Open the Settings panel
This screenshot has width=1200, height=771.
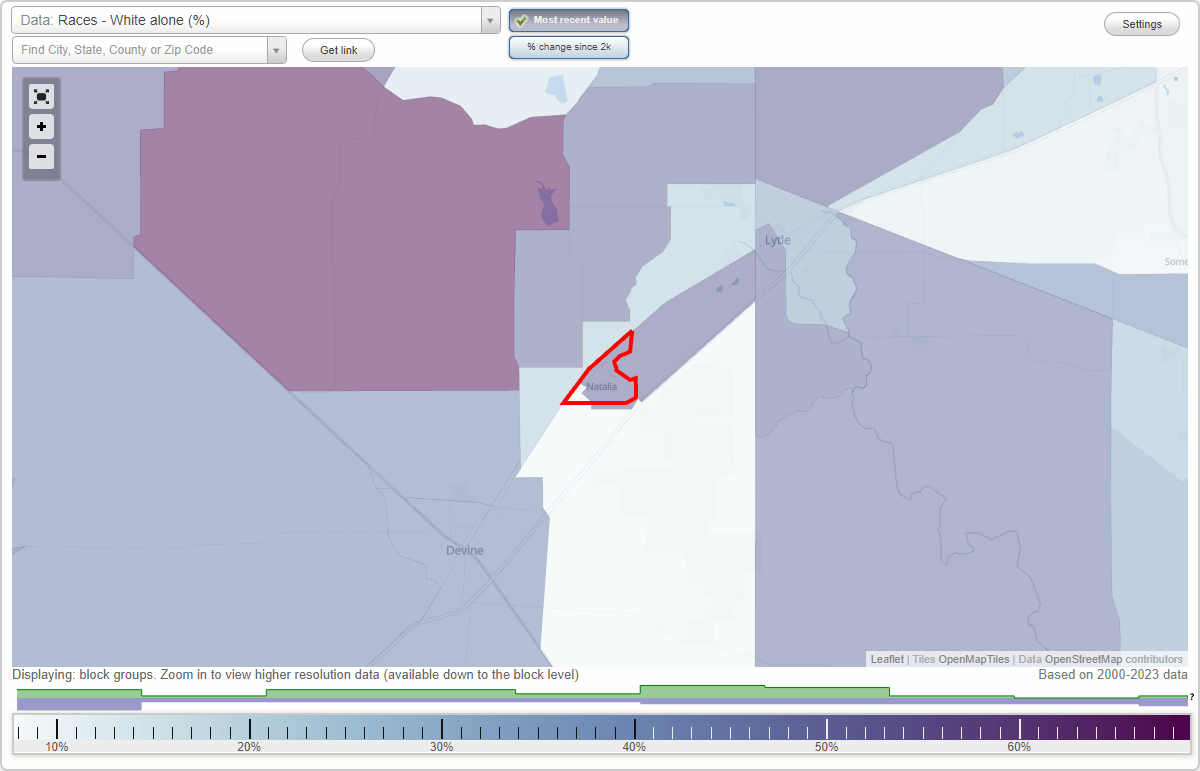click(1141, 23)
